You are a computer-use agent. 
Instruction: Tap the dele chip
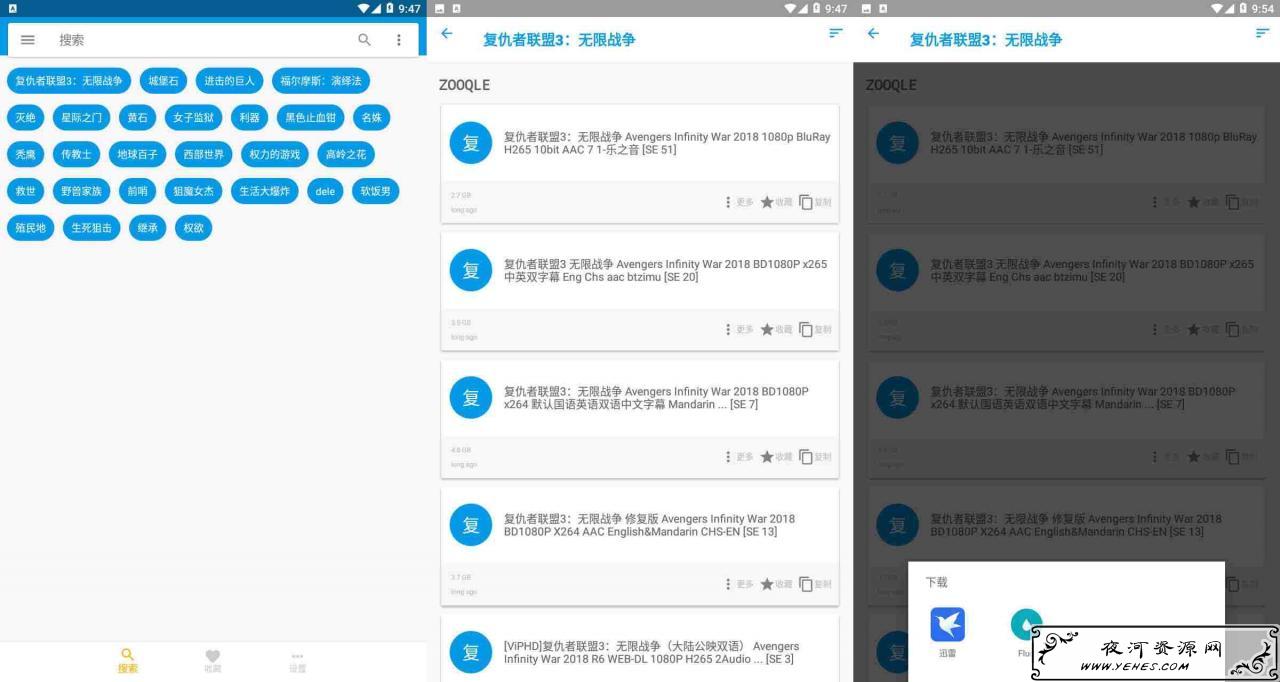pos(325,191)
